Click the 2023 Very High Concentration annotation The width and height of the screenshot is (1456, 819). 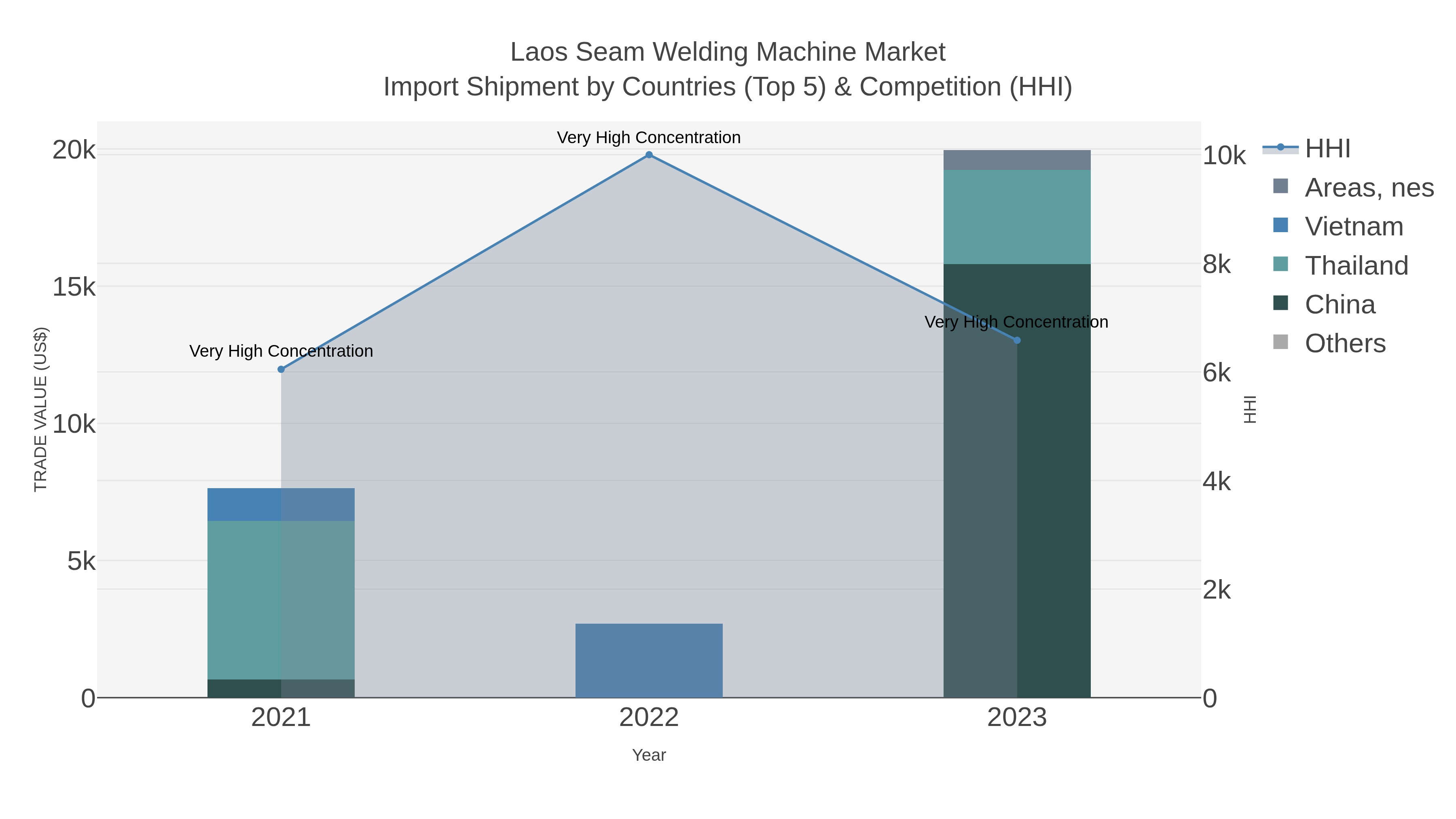[x=1016, y=322]
